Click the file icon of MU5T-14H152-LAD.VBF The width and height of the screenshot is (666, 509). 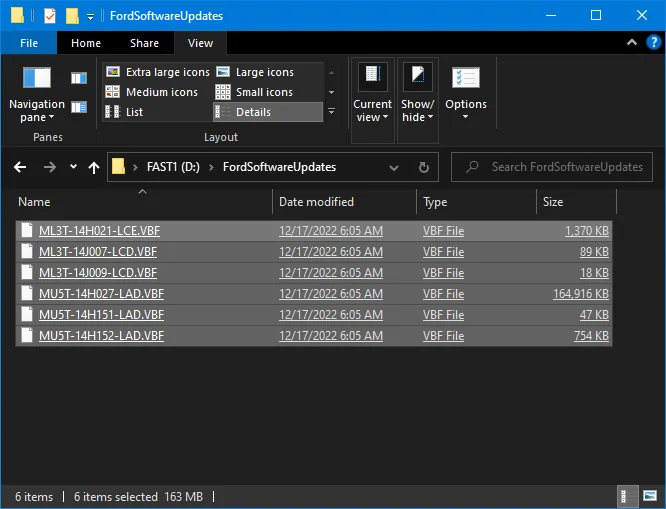tap(28, 336)
